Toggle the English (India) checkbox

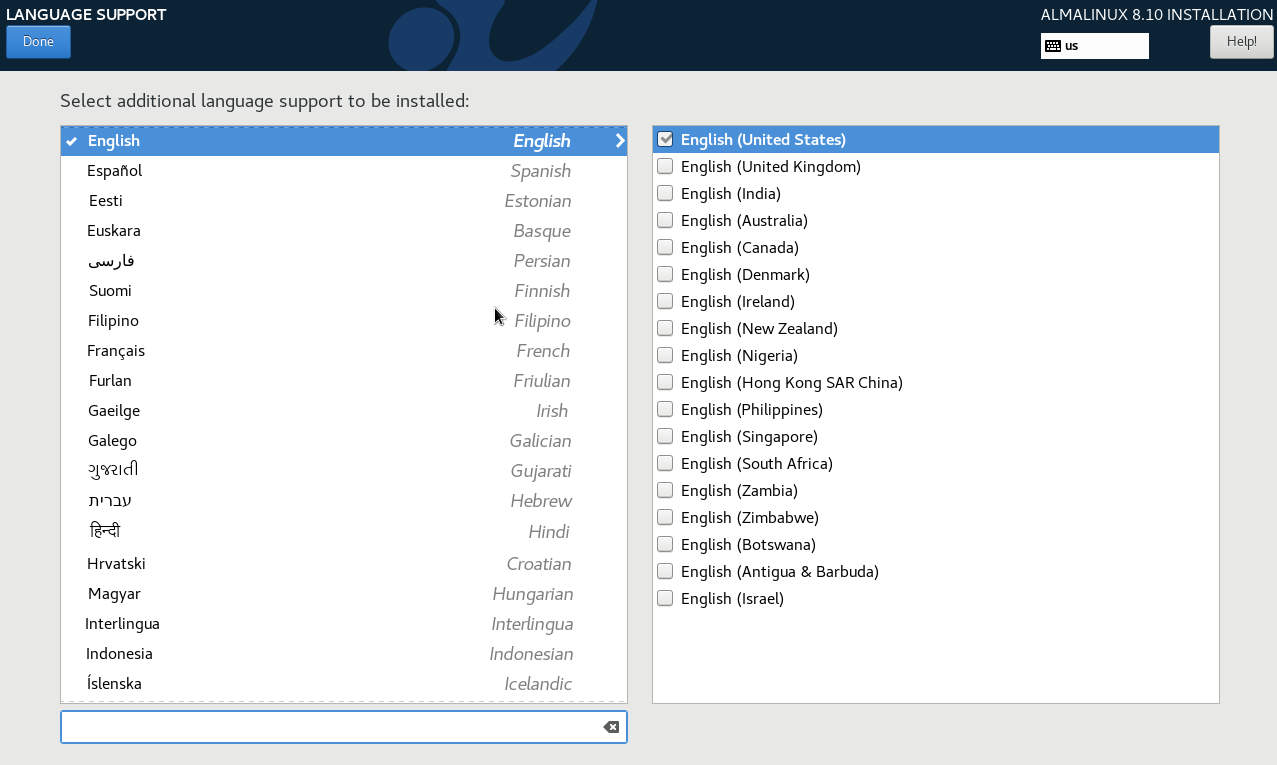pyautogui.click(x=666, y=194)
